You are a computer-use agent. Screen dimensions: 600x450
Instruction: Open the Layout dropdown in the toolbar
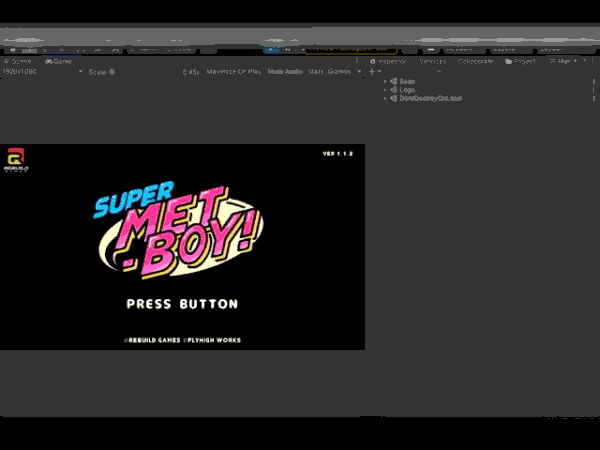[x=566, y=49]
